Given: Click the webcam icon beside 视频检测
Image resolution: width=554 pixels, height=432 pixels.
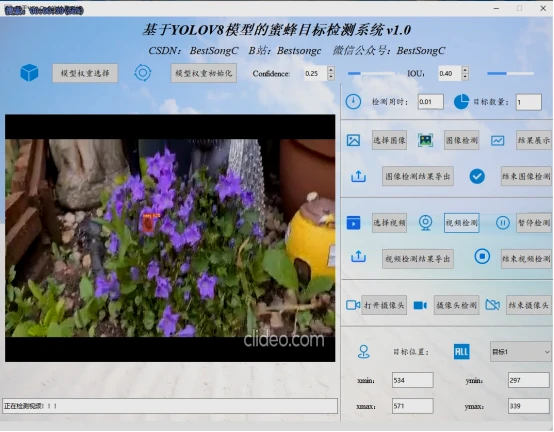Looking at the screenshot, I should click(425, 223).
